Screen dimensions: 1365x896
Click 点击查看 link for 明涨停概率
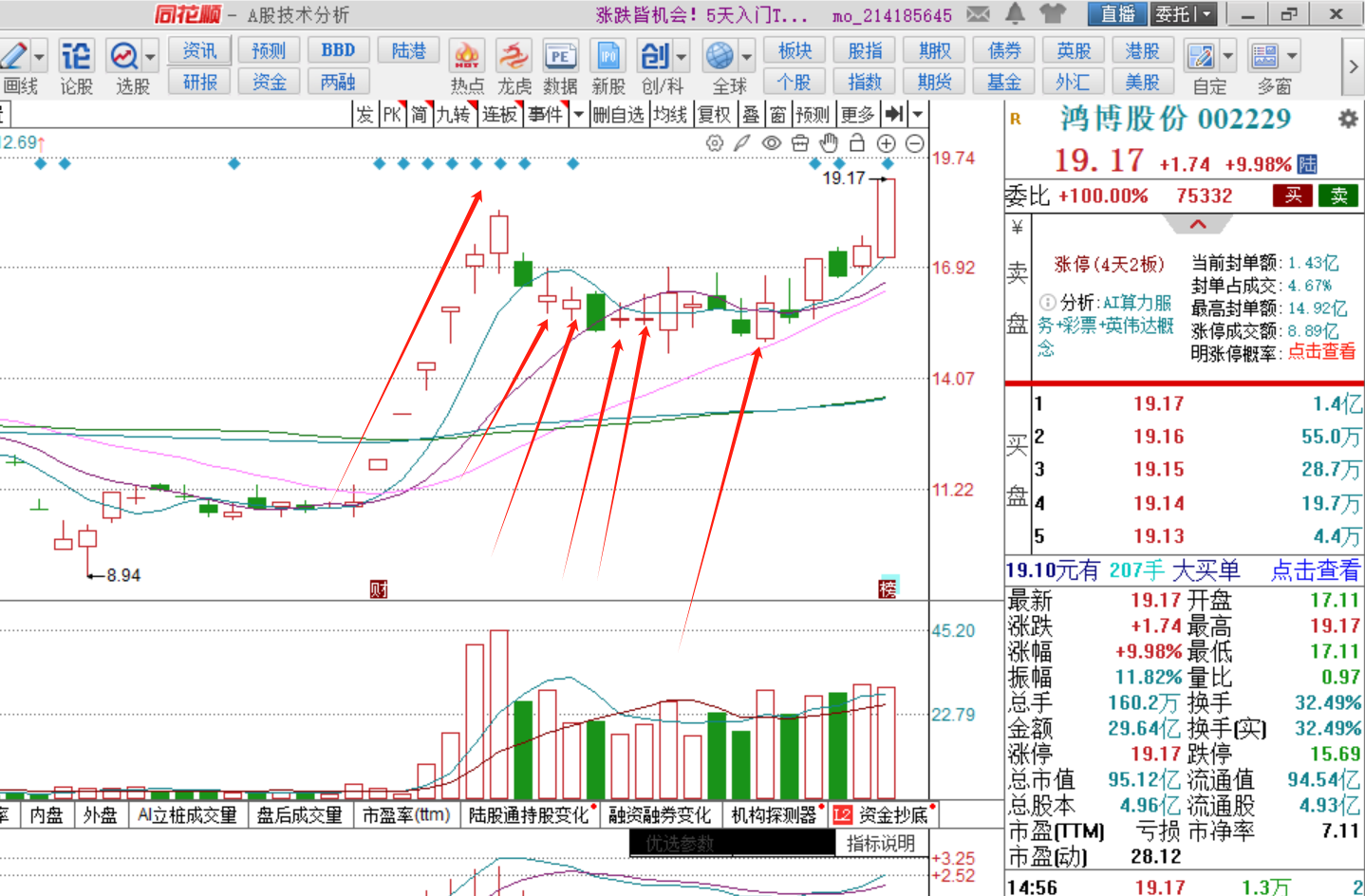coord(1321,351)
